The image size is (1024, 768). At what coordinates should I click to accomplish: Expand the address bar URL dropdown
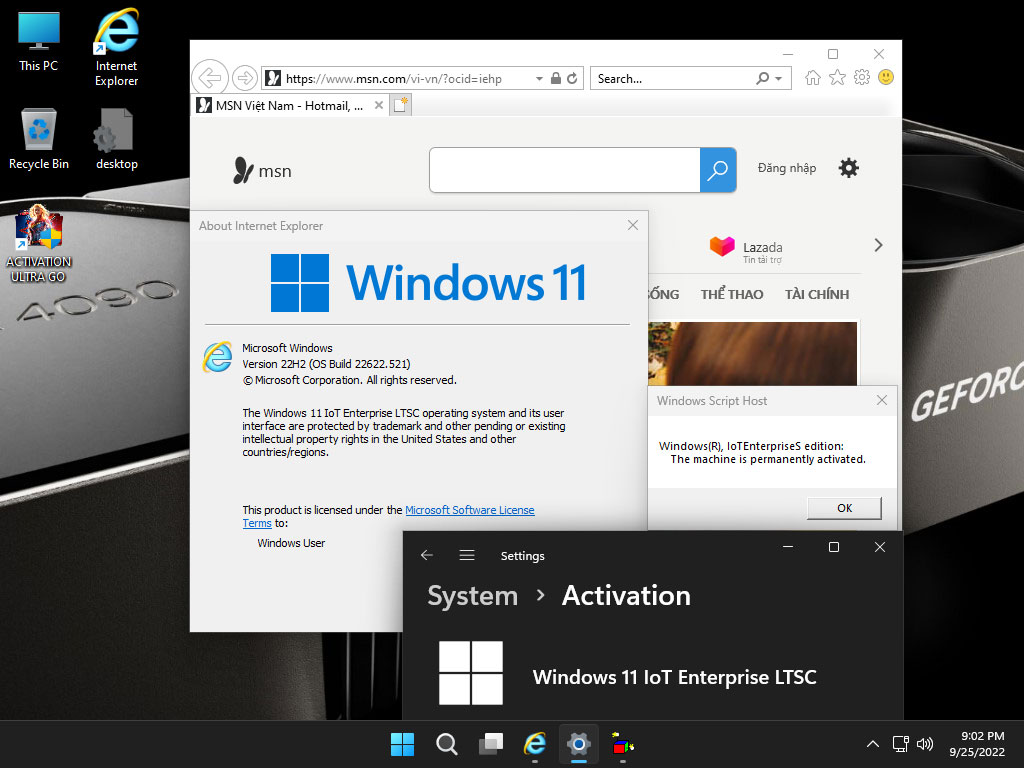coord(539,78)
